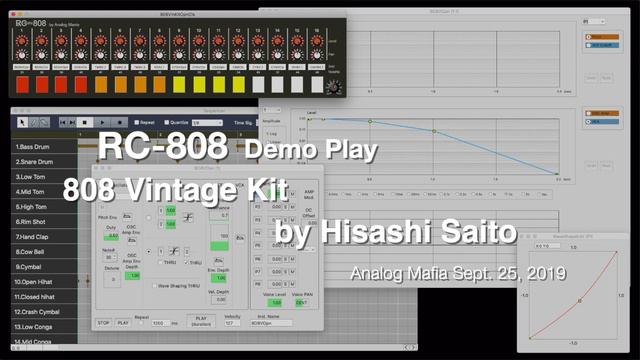Screen dimensions: 640x360
Task: Click the green Voice Level value
Action: [275, 303]
